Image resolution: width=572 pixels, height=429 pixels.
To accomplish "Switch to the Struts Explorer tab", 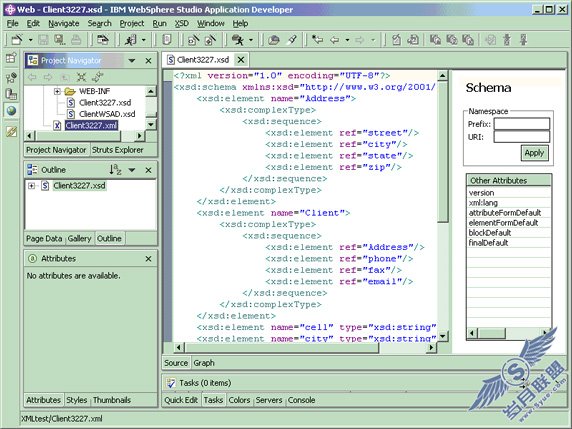I will click(117, 150).
